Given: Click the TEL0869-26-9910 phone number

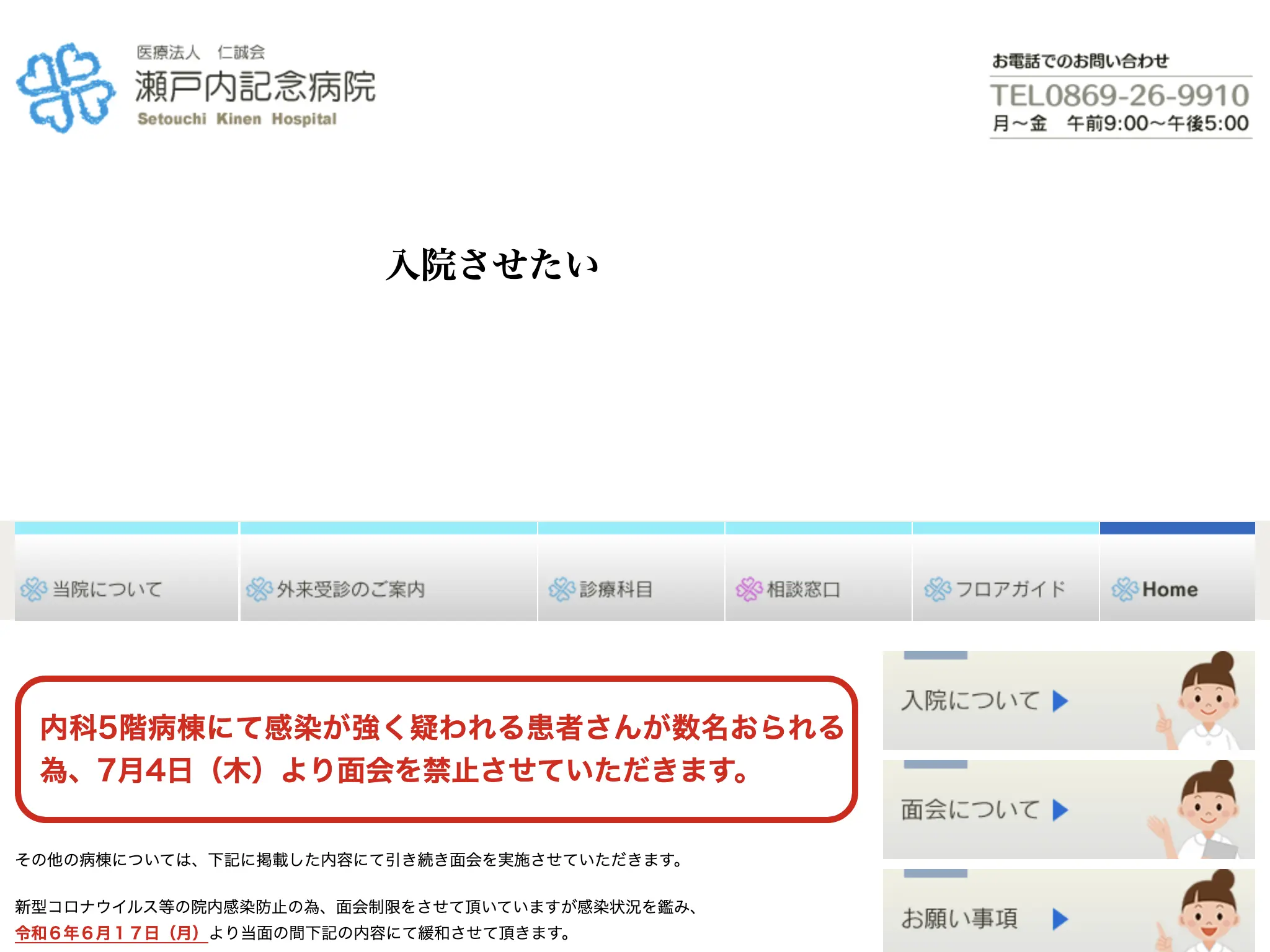Looking at the screenshot, I should pyautogui.click(x=1120, y=95).
